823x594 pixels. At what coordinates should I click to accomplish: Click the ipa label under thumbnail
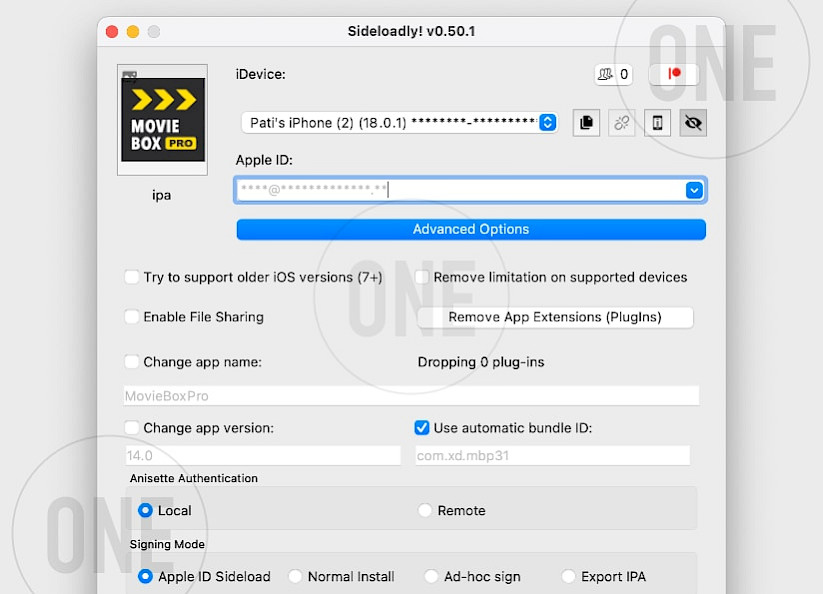pyautogui.click(x=162, y=195)
